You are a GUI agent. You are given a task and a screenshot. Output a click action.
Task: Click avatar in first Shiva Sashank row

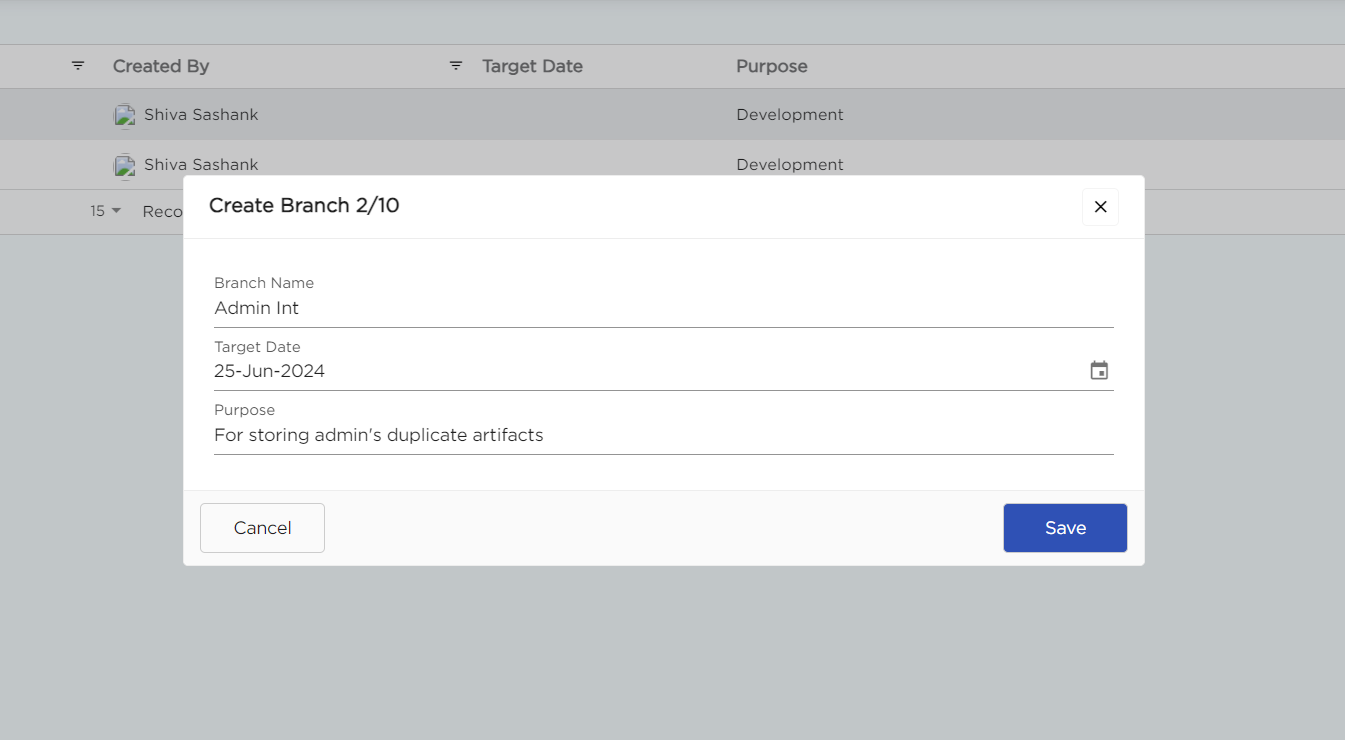pyautogui.click(x=125, y=115)
